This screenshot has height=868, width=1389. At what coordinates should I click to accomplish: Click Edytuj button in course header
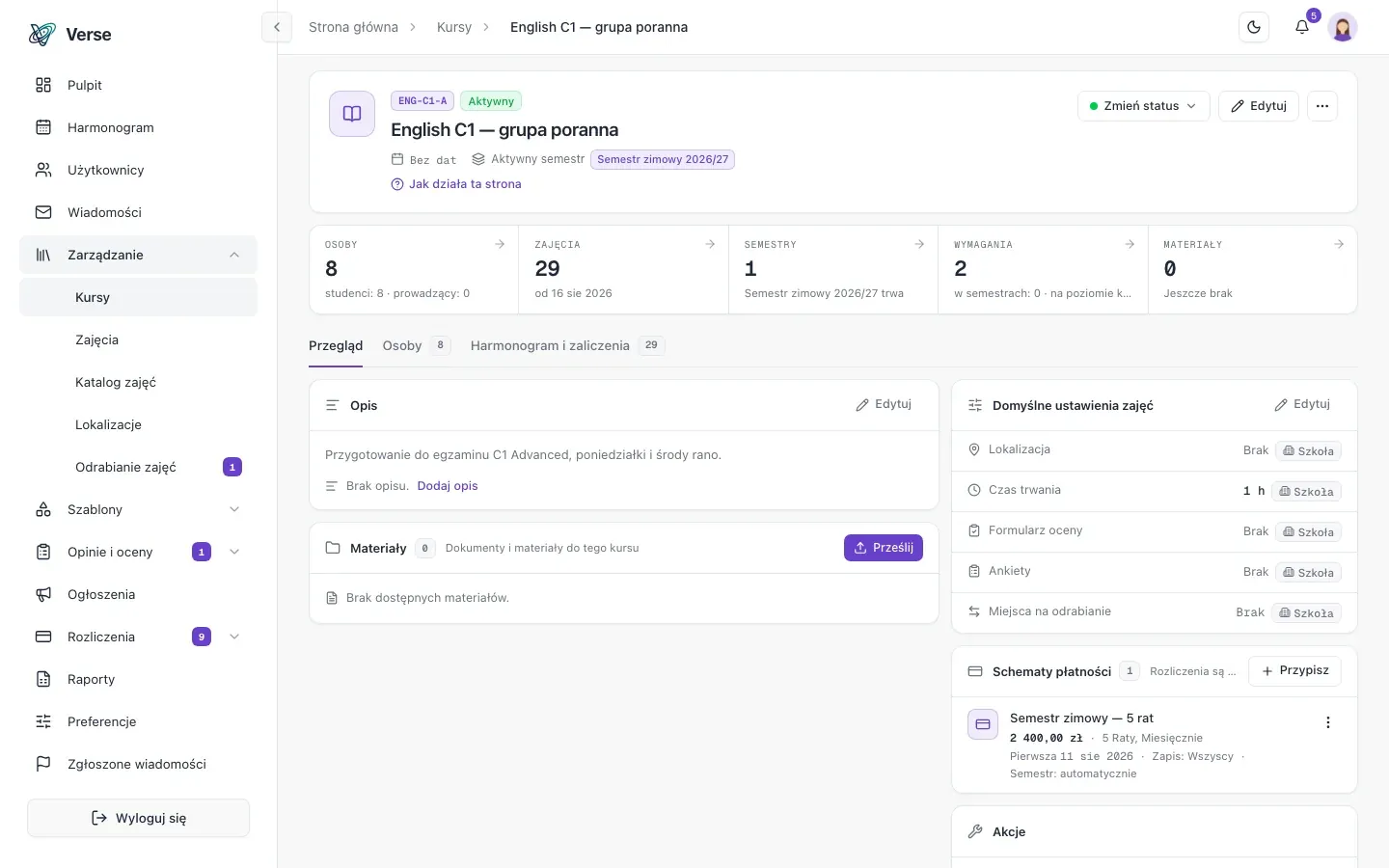1259,106
